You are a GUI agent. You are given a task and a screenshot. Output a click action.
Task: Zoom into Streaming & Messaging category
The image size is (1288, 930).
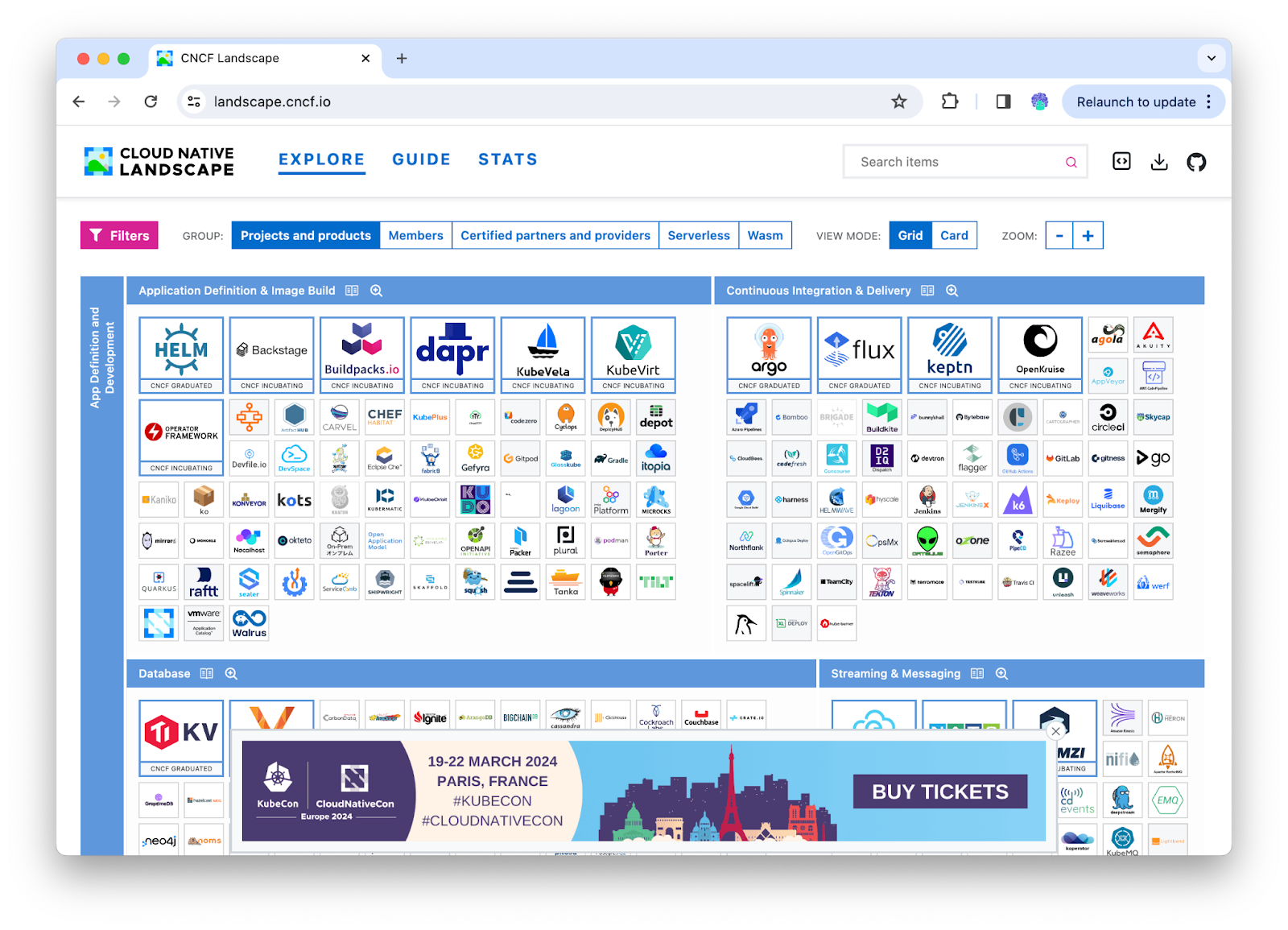point(1001,674)
